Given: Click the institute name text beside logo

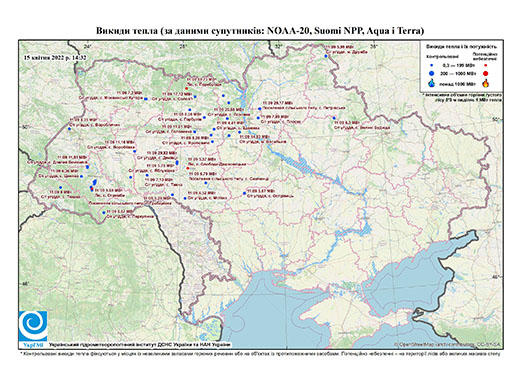Looking at the screenshot, I should [140, 344].
